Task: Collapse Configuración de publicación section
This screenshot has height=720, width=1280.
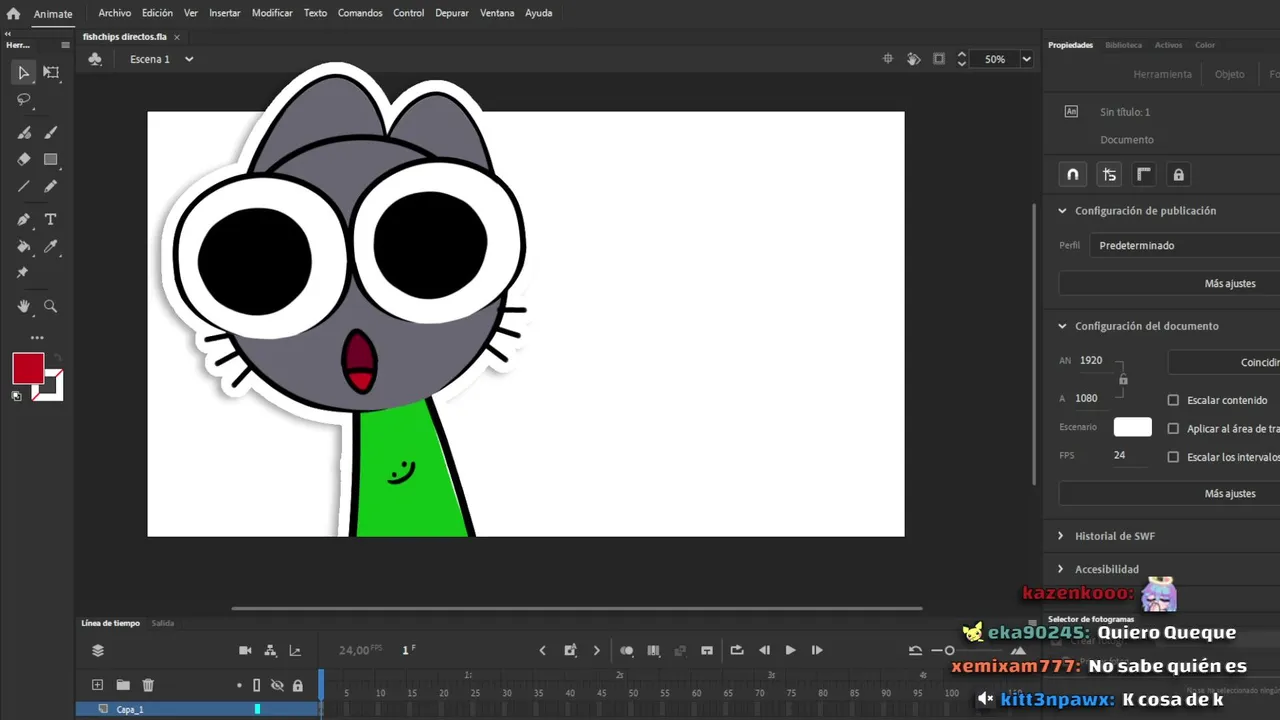Action: coord(1062,211)
